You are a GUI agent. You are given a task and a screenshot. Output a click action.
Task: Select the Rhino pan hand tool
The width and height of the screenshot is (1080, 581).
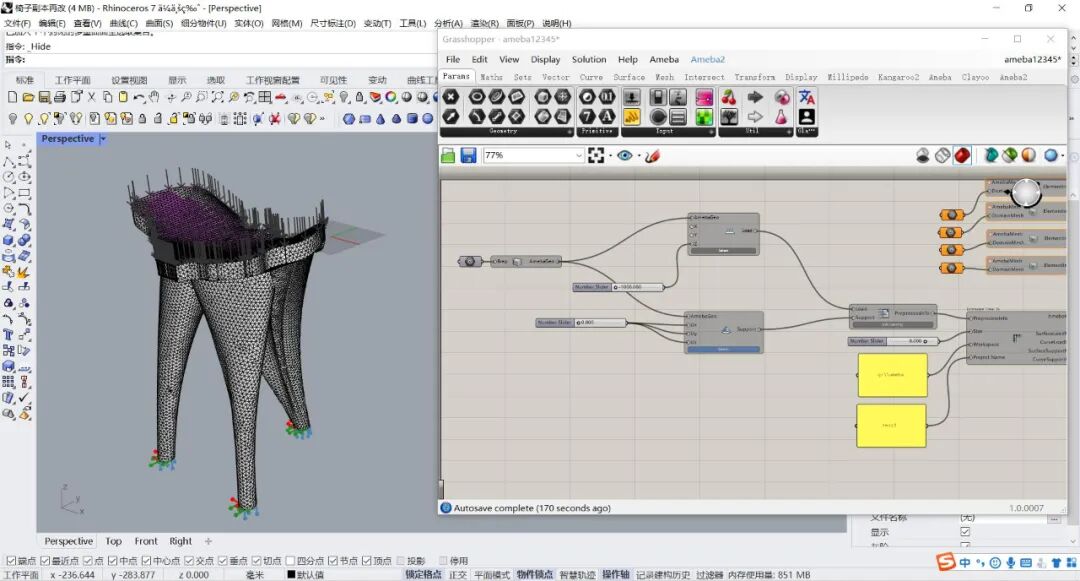click(x=154, y=97)
